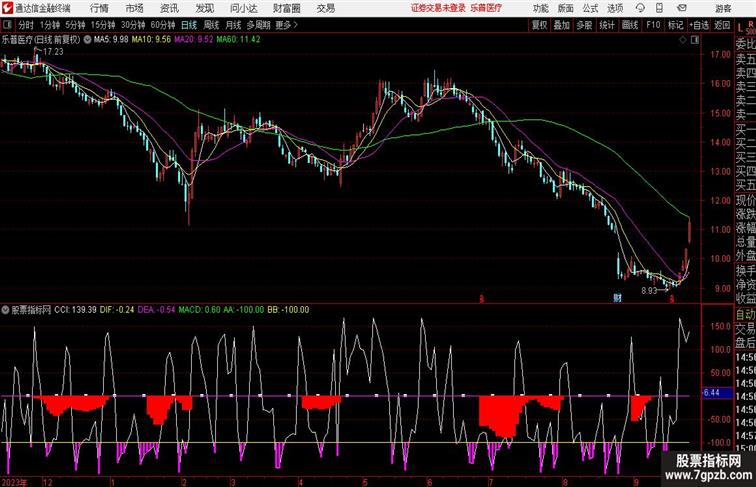Open the 选项 menu
This screenshot has height=487, width=756.
615,8
